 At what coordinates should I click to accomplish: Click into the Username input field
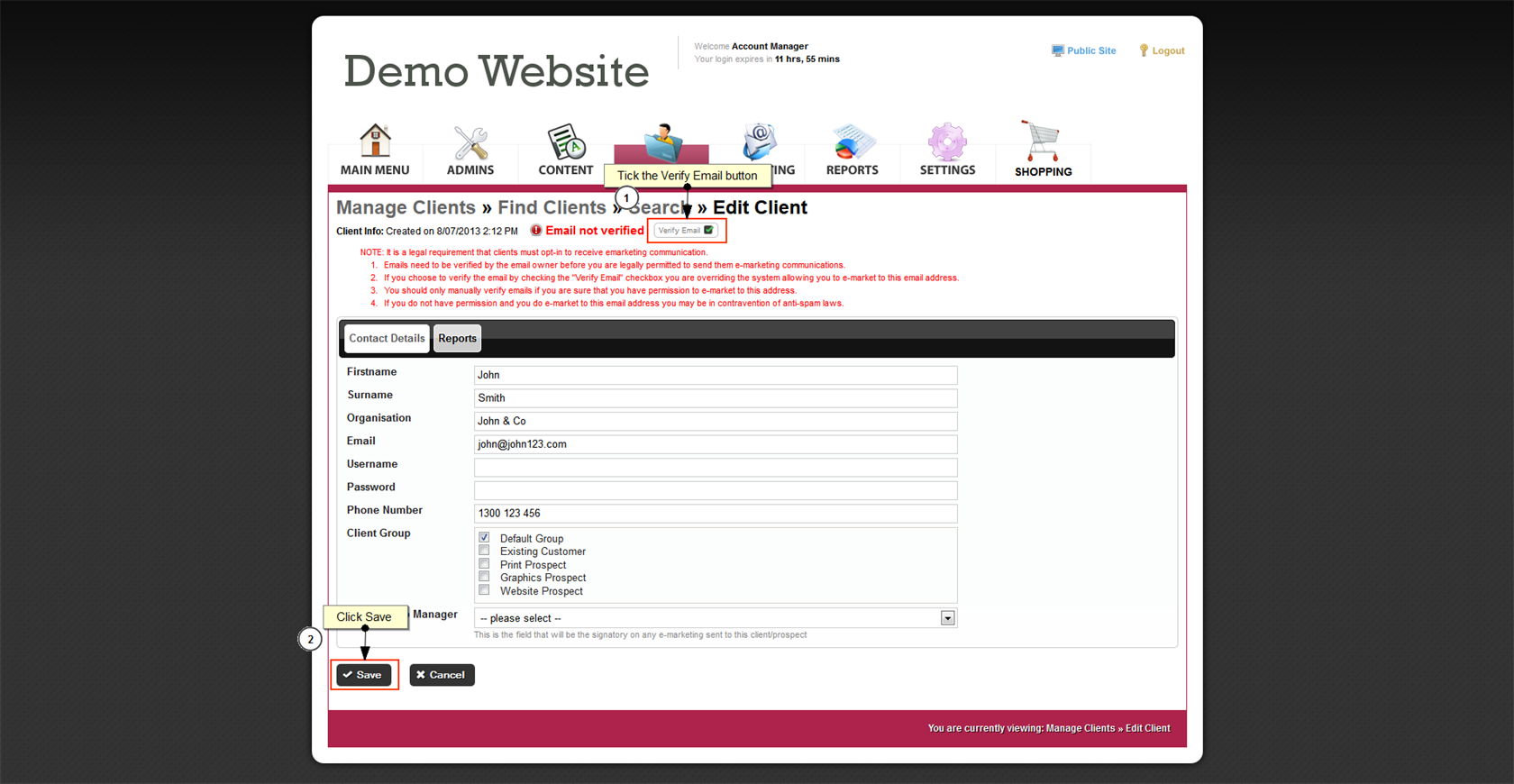click(715, 468)
